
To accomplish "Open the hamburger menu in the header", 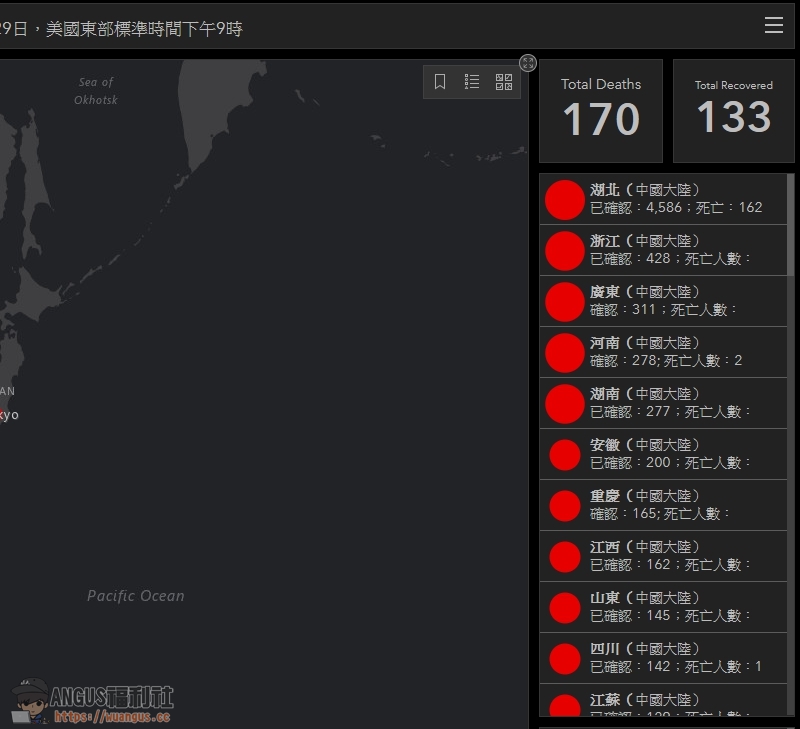I will click(773, 25).
